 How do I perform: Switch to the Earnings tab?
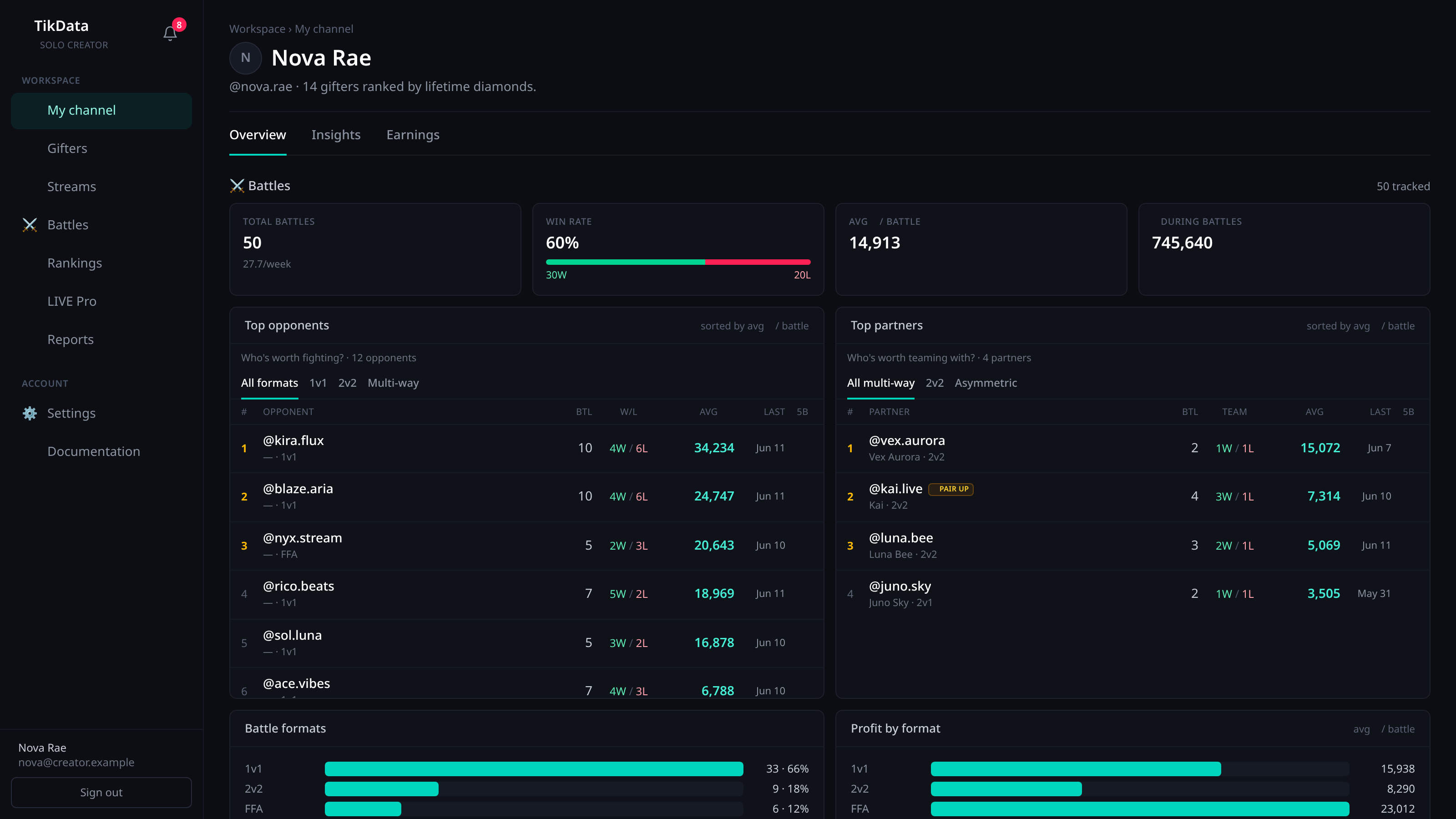pos(413,135)
